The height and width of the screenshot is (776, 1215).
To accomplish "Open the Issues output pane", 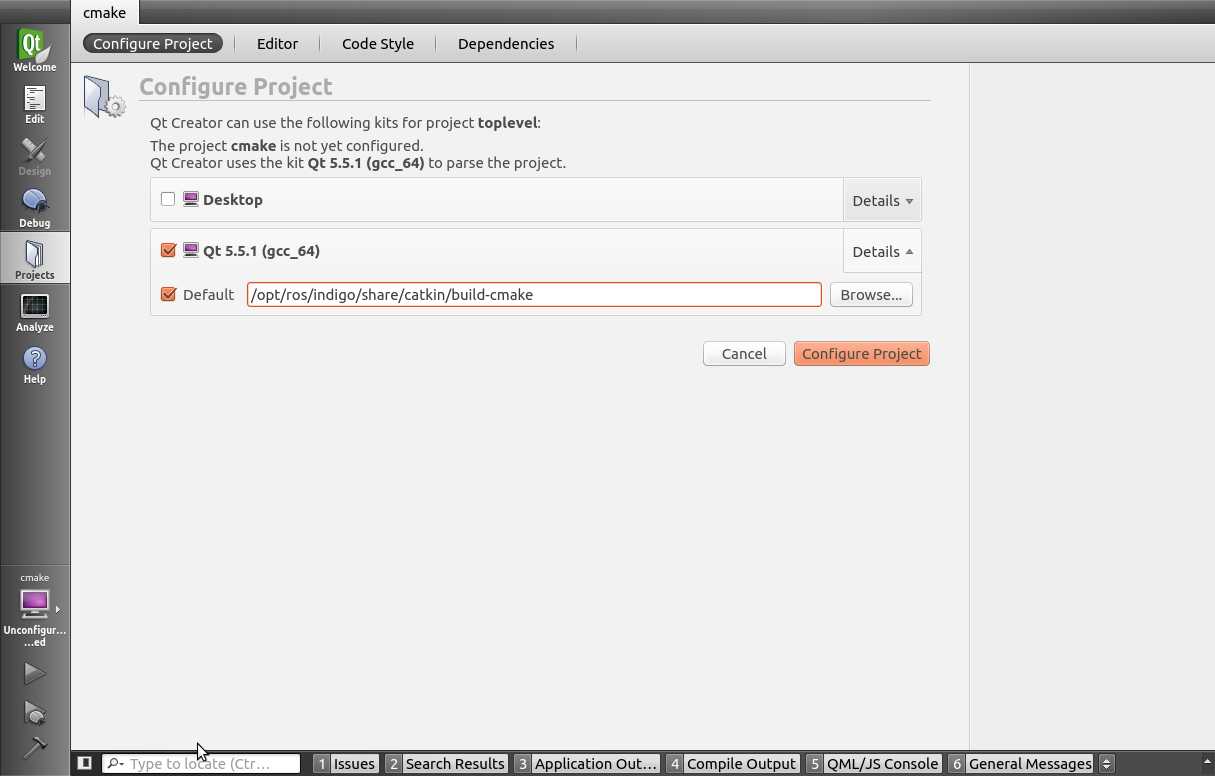I will [x=345, y=763].
